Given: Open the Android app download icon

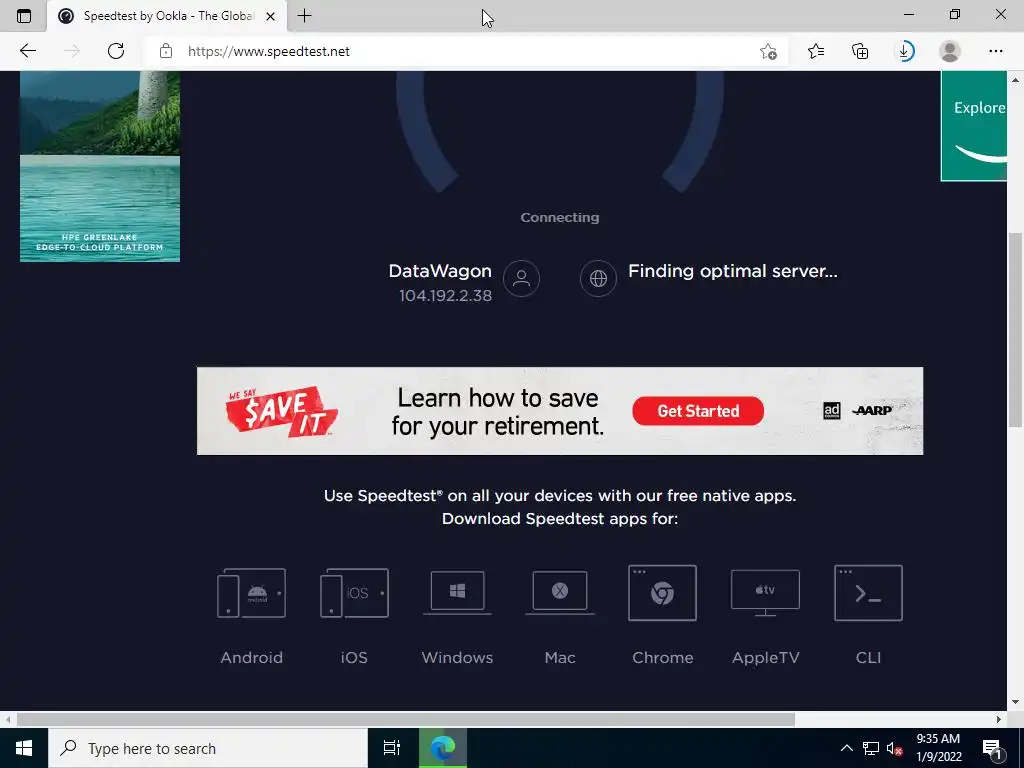Looking at the screenshot, I should pos(251,593).
